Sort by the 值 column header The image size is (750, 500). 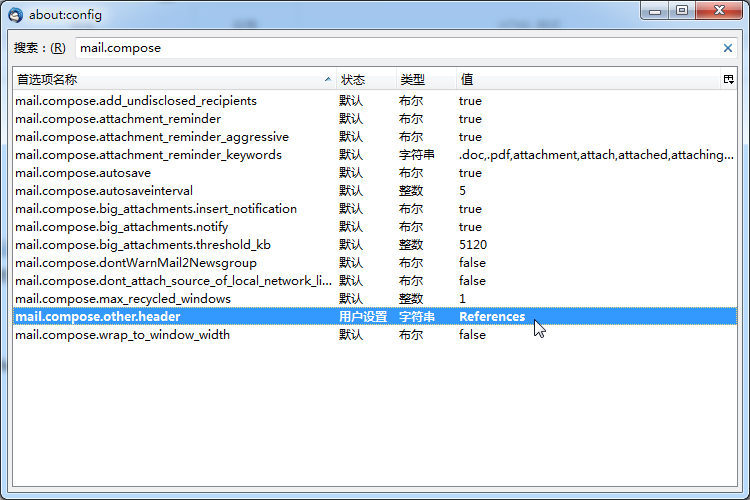pyautogui.click(x=588, y=79)
